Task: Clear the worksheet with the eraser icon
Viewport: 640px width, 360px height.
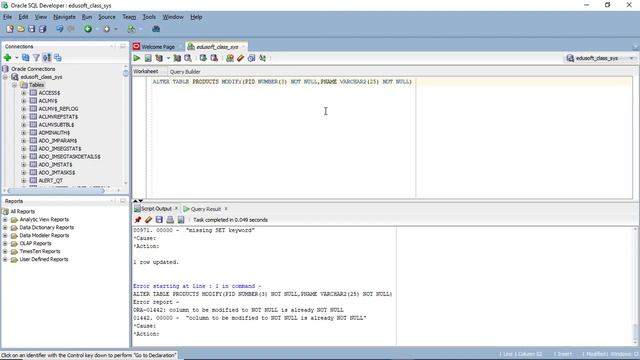Action: (x=240, y=58)
